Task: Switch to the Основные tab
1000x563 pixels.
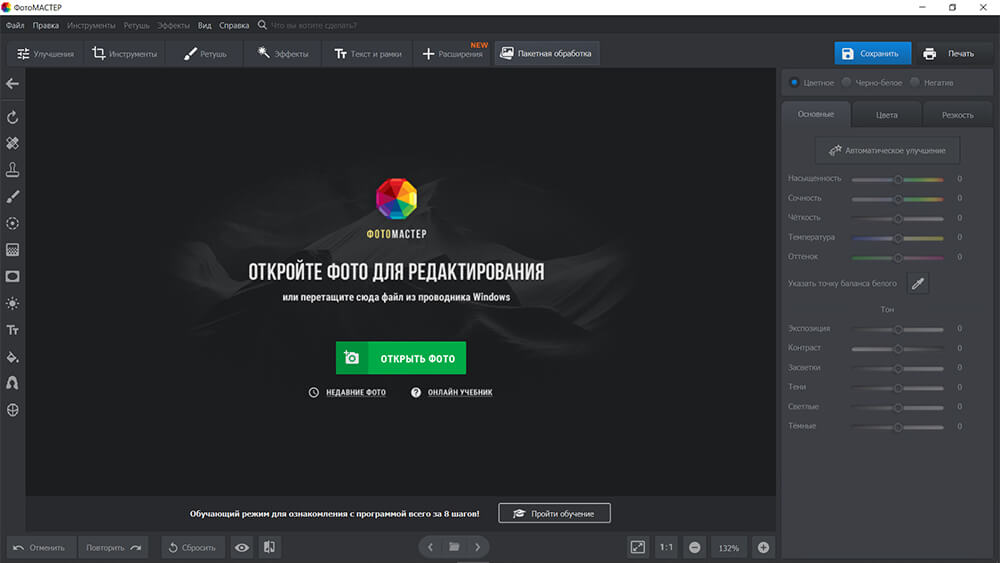Action: [816, 114]
